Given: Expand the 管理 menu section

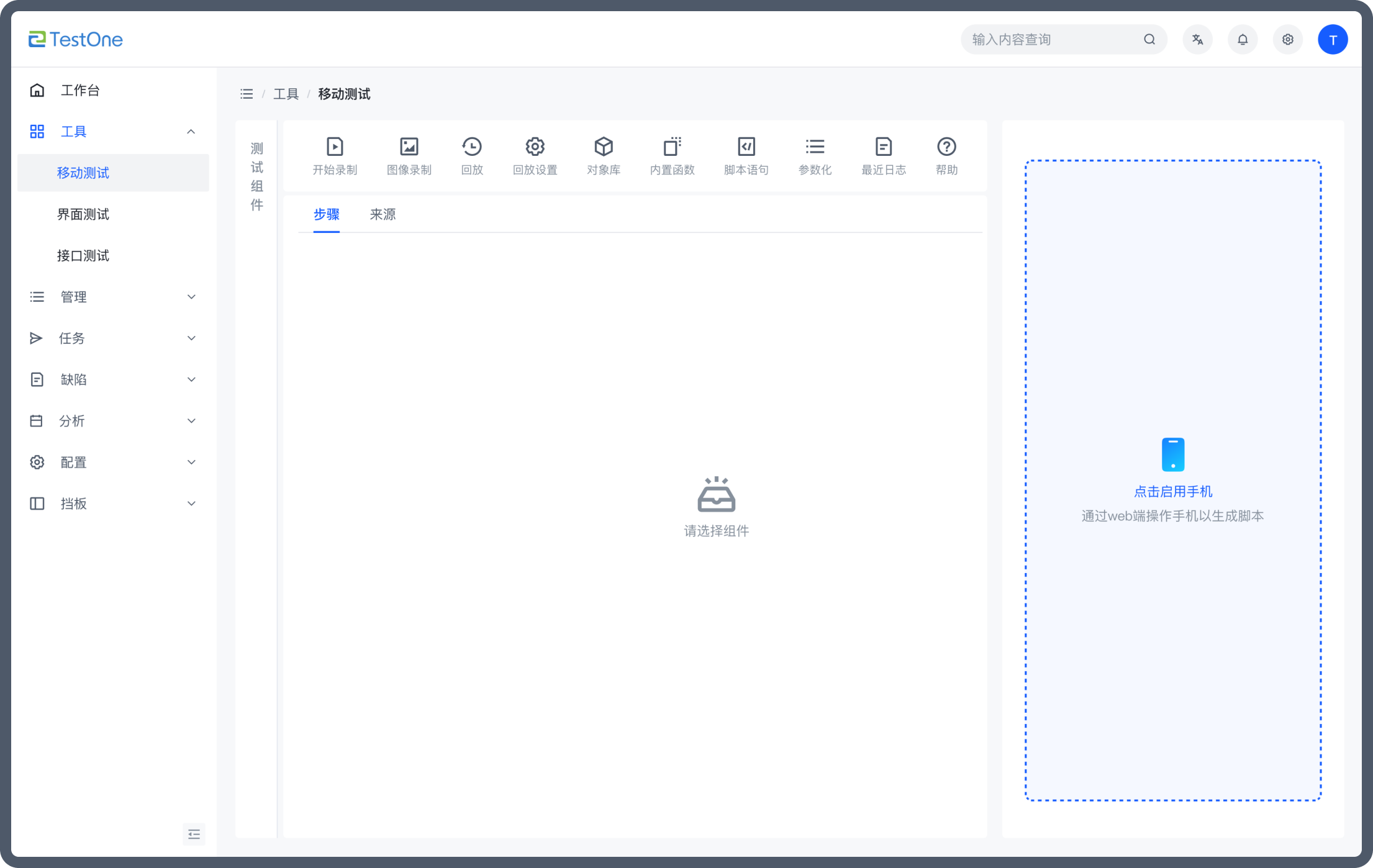Looking at the screenshot, I should (x=113, y=297).
